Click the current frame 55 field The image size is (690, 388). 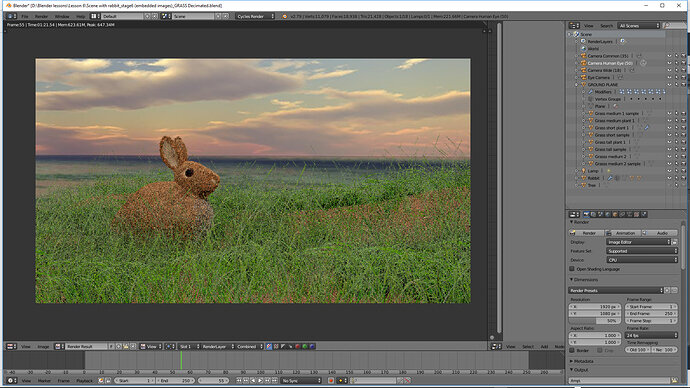213,381
